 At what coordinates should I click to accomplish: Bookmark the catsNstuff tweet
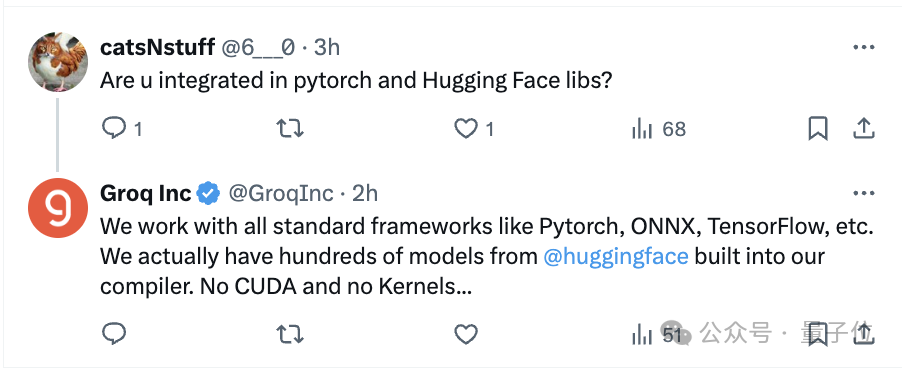click(x=817, y=129)
